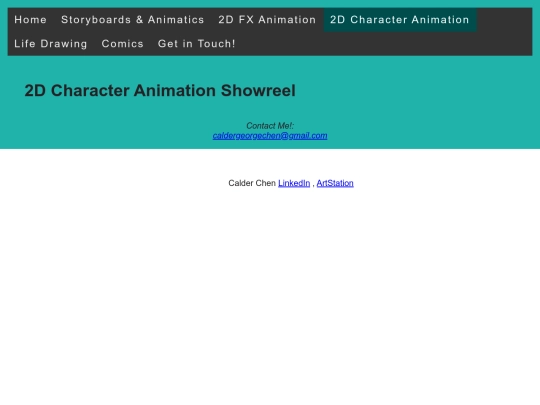Click the 2D Character Animation Showreel heading

click(160, 91)
